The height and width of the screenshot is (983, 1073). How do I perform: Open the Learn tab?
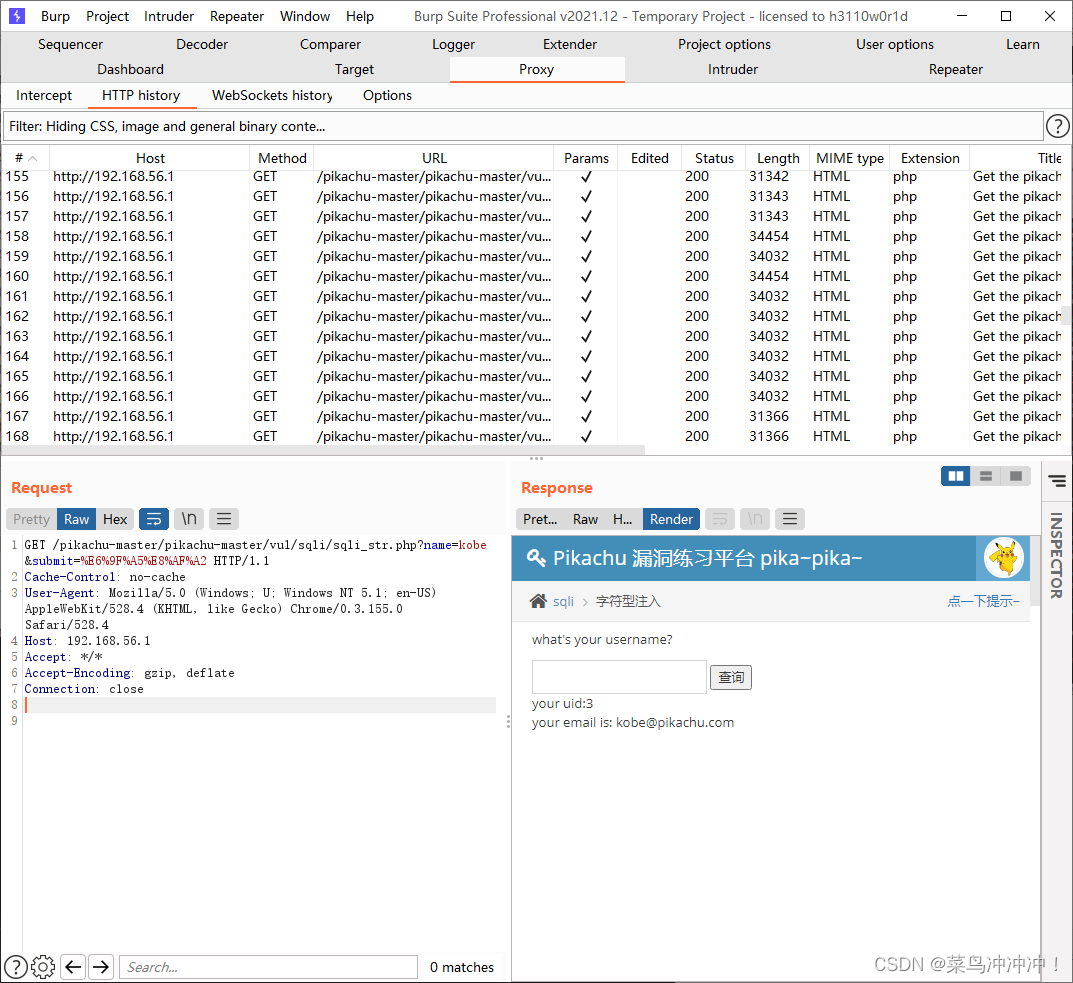(x=1022, y=44)
